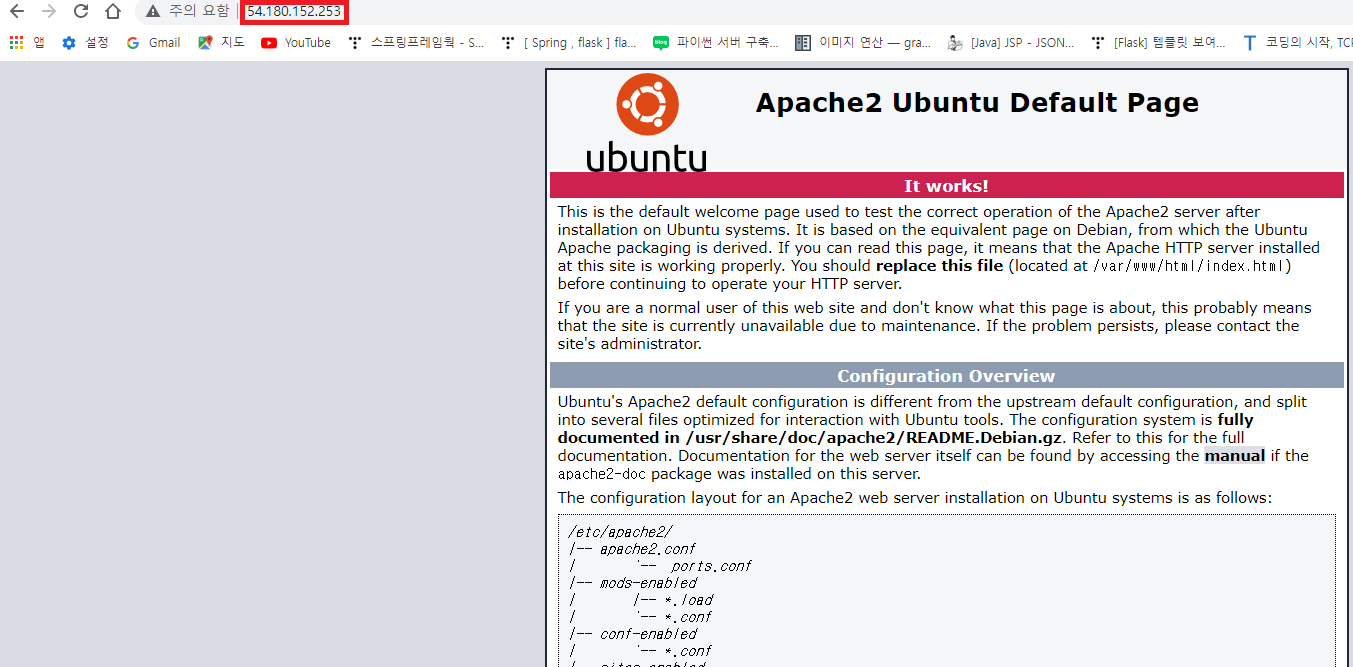Screen dimensions: 1353x667
Task: Click the Configuration Overview header text
Action: pyautogui.click(x=946, y=376)
